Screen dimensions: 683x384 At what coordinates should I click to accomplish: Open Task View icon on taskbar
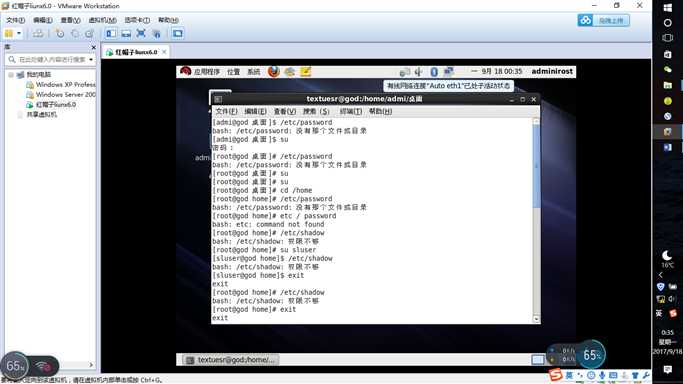click(x=668, y=38)
